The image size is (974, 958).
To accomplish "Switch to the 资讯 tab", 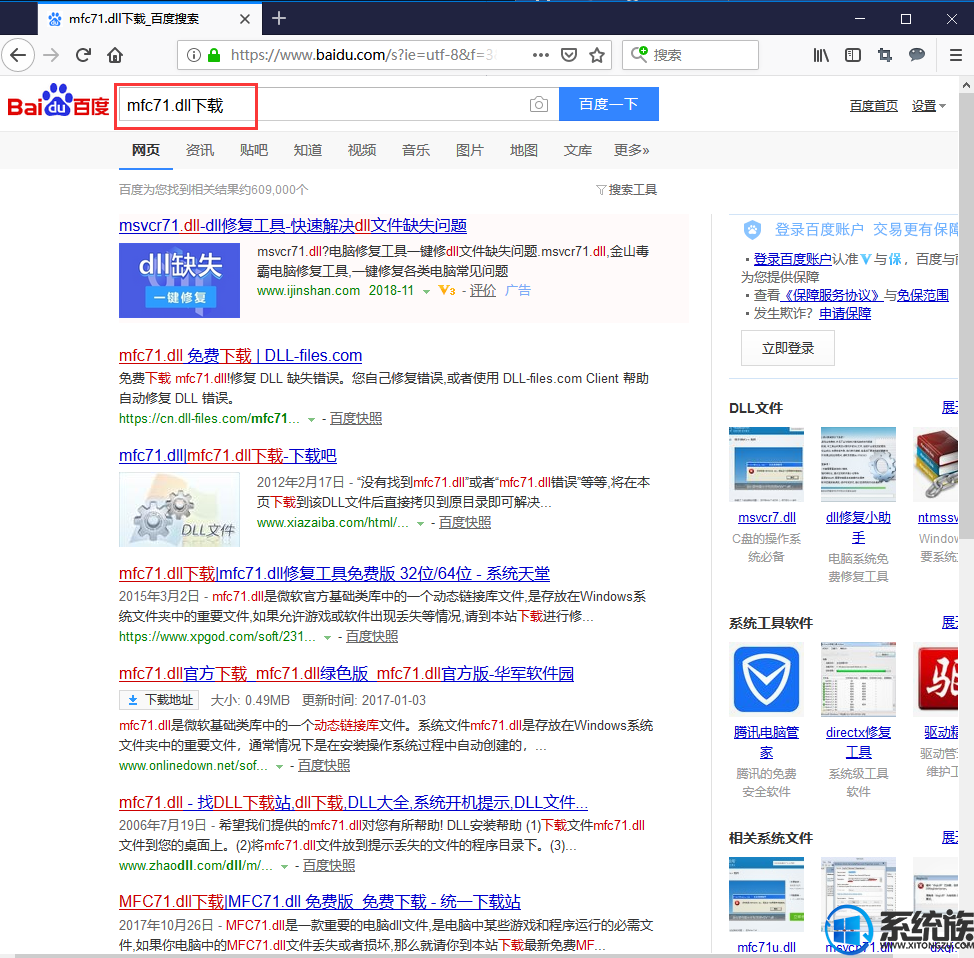I will coord(200,150).
